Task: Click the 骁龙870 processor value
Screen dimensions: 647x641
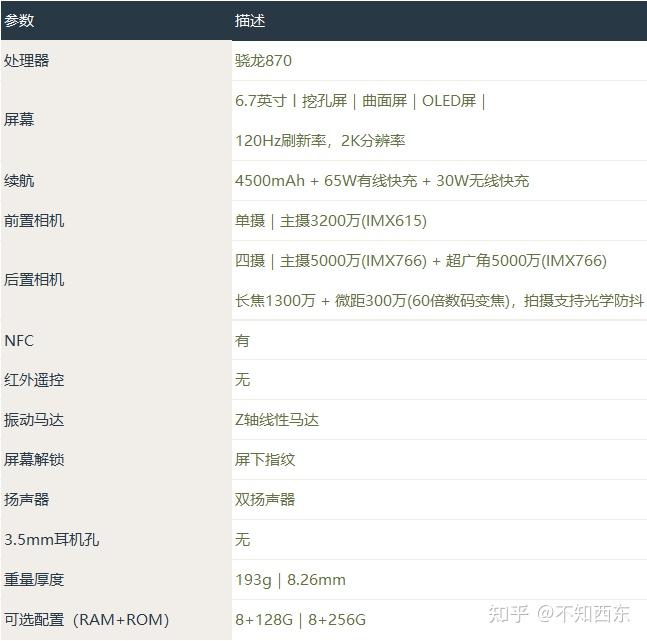Action: (x=263, y=60)
